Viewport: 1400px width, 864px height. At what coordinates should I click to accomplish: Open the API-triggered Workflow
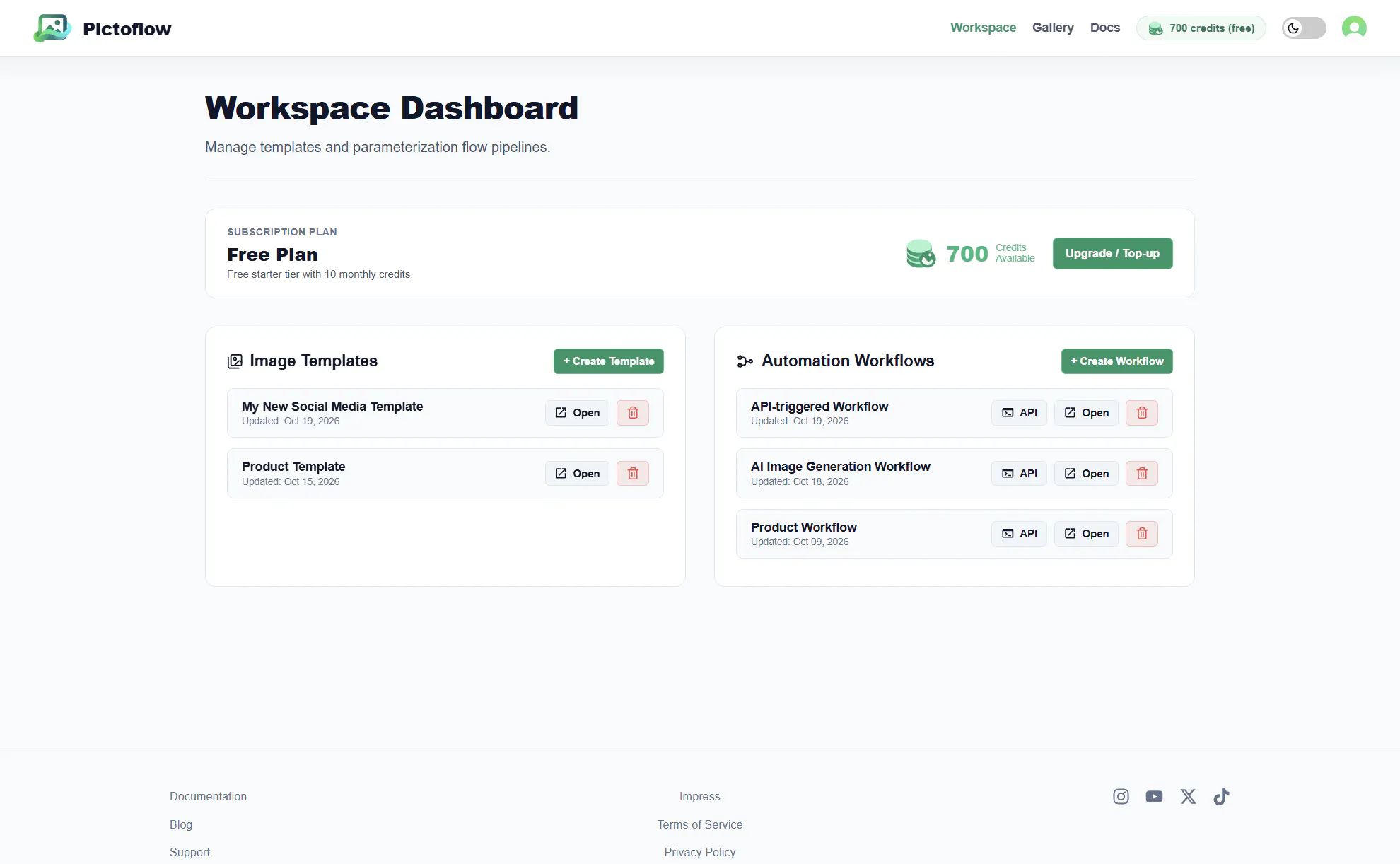click(x=1086, y=413)
